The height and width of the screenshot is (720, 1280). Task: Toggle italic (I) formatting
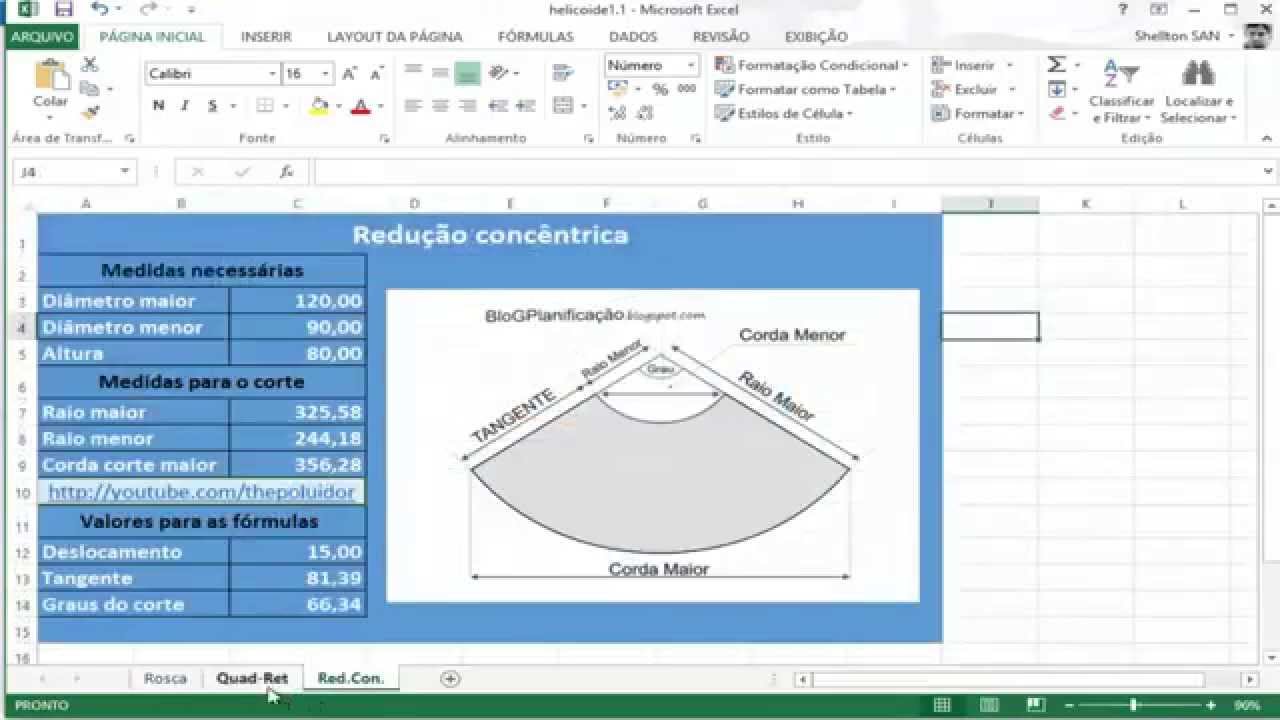coord(186,106)
